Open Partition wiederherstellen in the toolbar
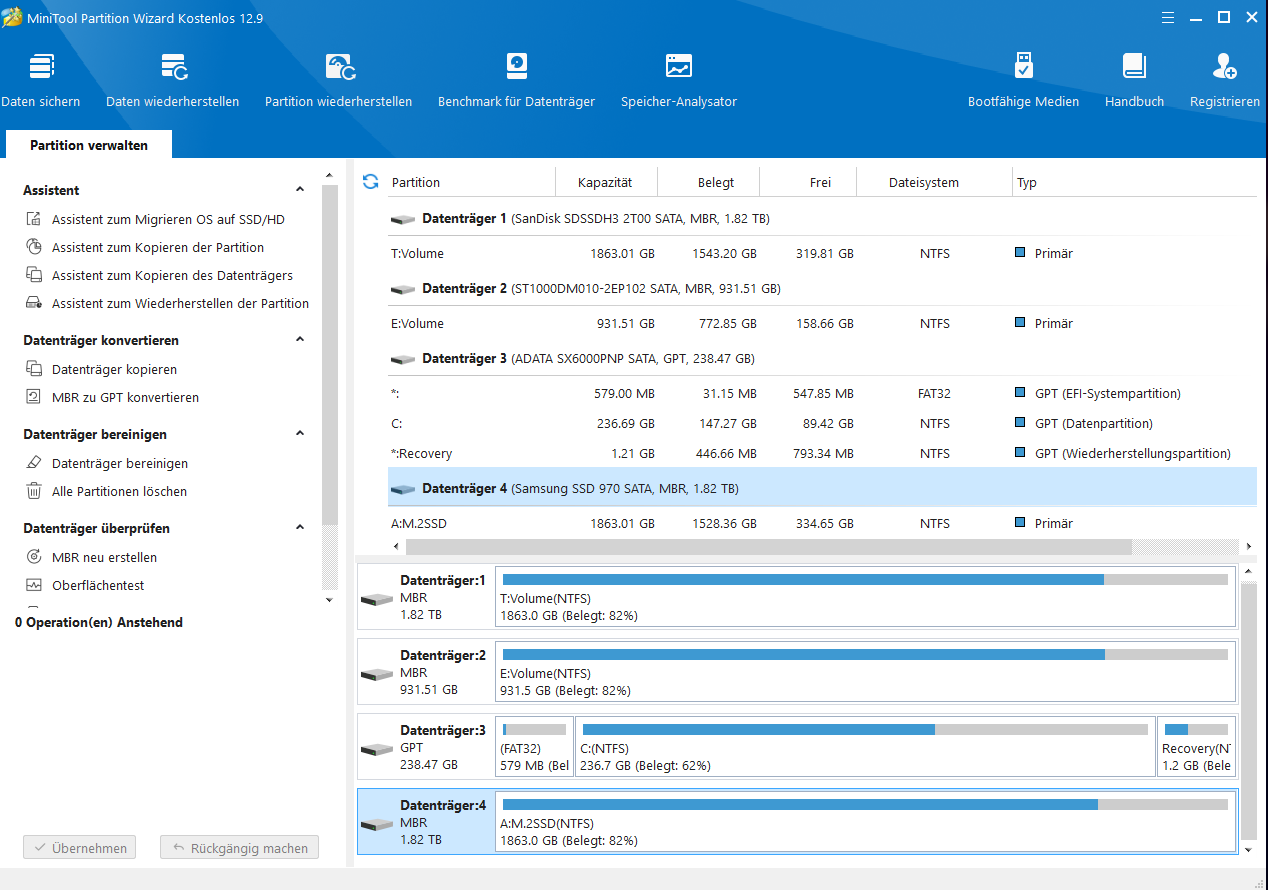 339,80
